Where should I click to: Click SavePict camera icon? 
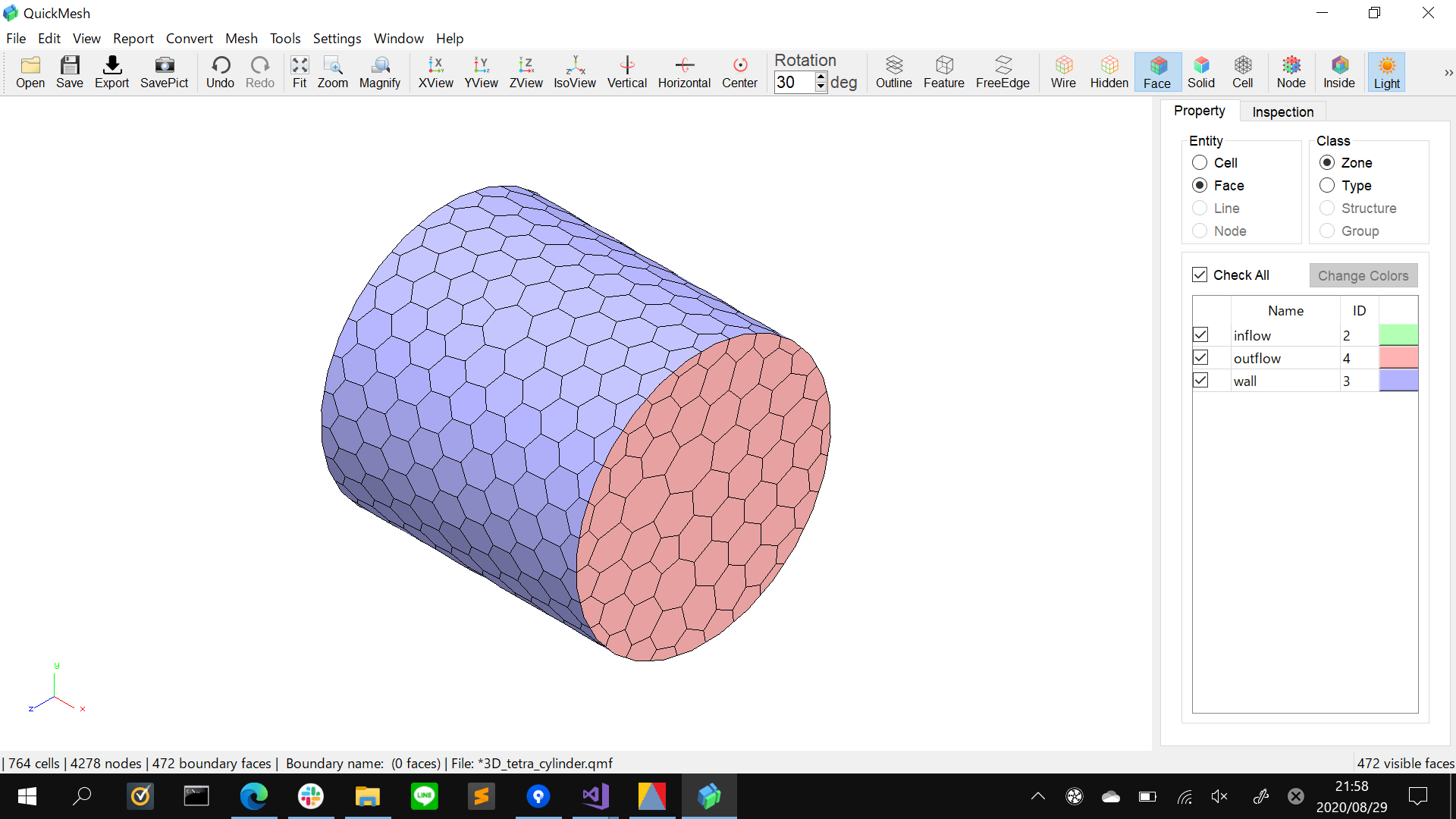[x=164, y=72]
